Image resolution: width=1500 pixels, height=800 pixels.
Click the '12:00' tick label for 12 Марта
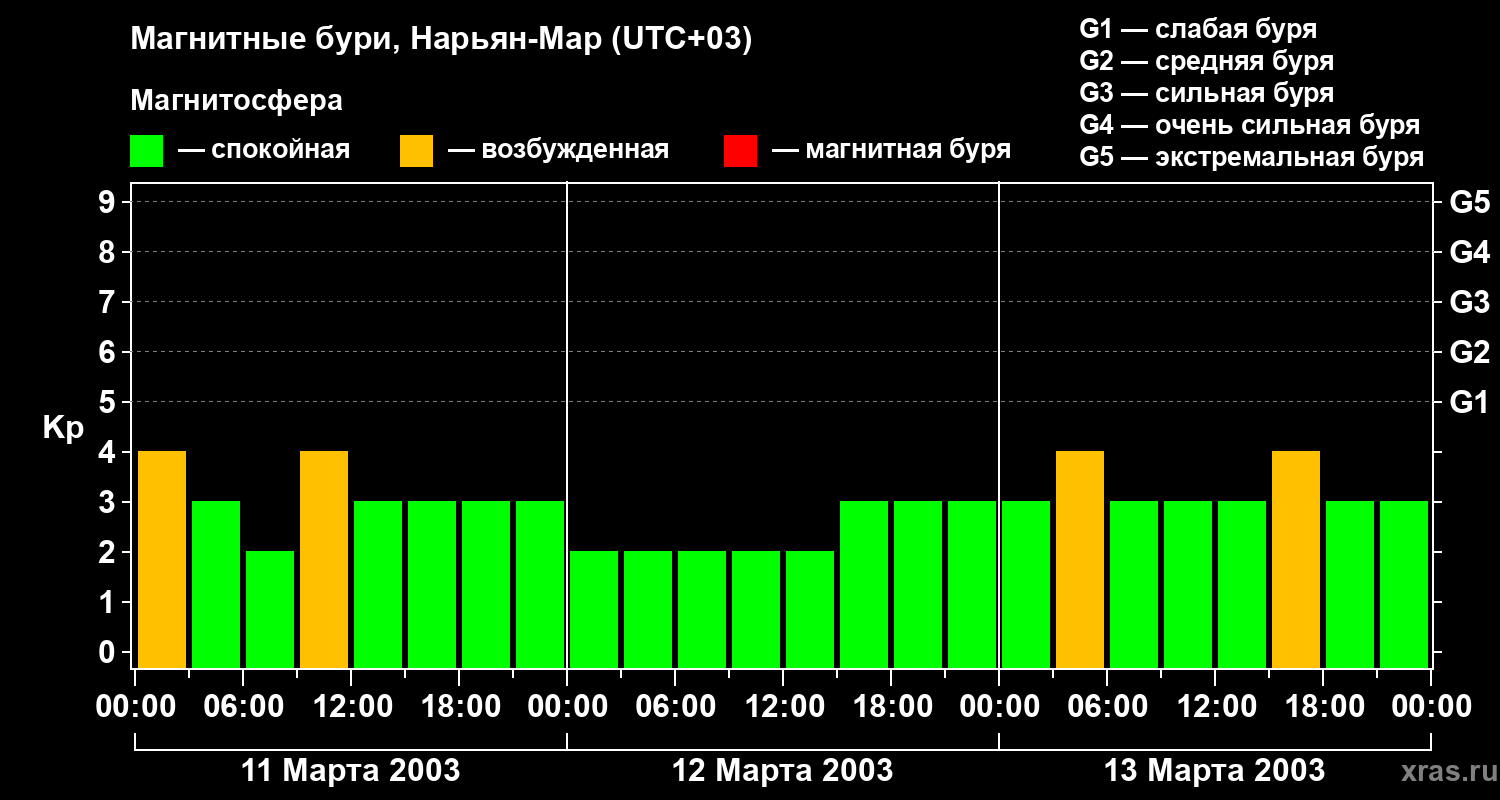pos(783,706)
